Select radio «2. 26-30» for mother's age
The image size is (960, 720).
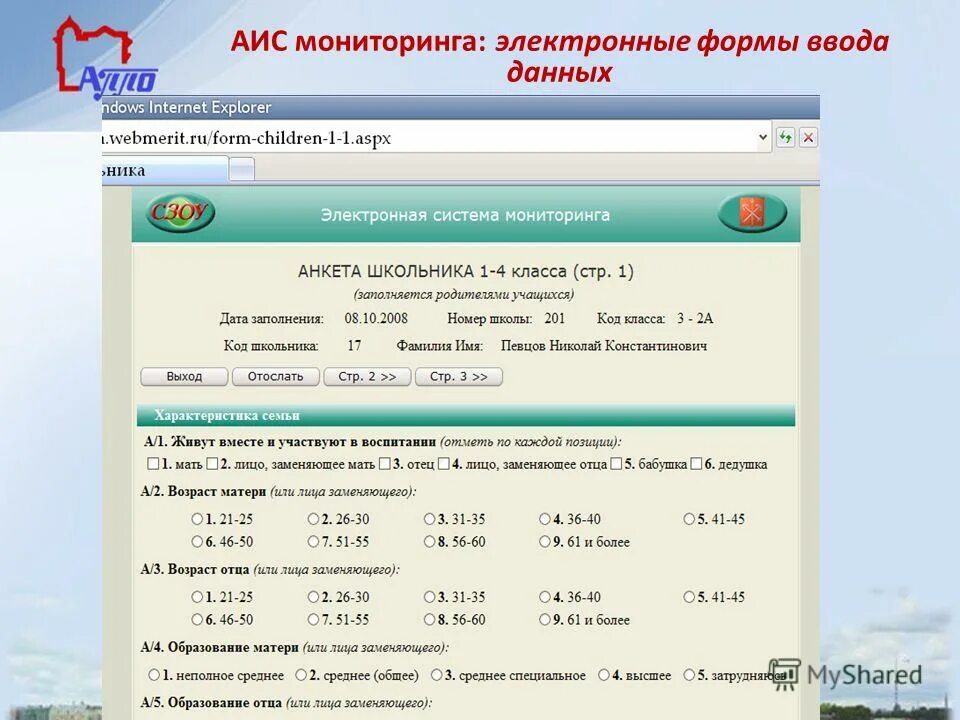314,519
